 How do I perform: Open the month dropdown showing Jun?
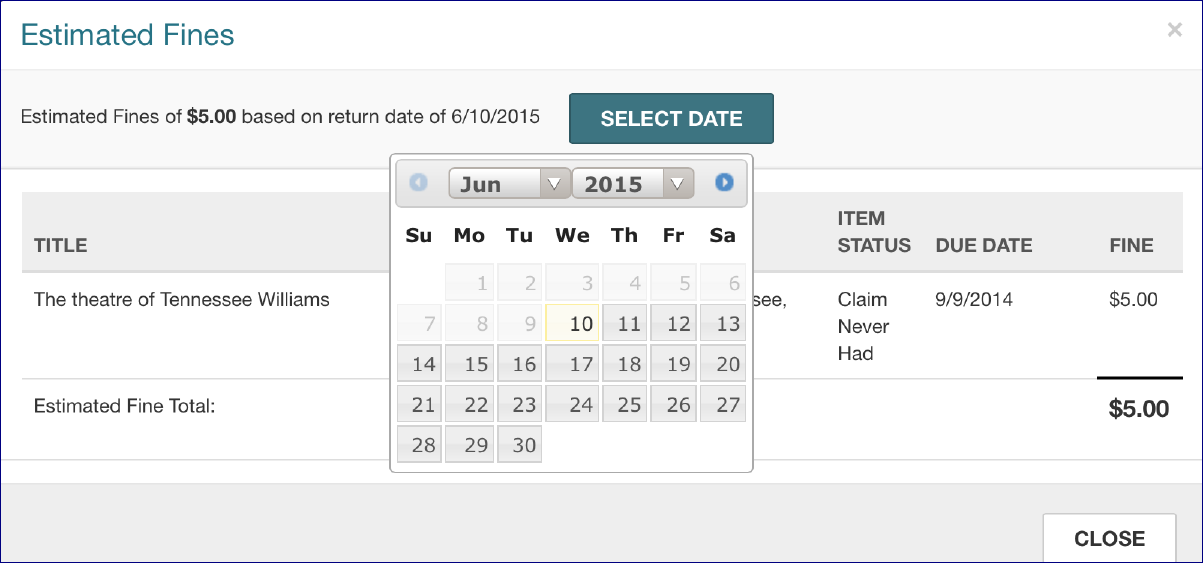pos(509,184)
